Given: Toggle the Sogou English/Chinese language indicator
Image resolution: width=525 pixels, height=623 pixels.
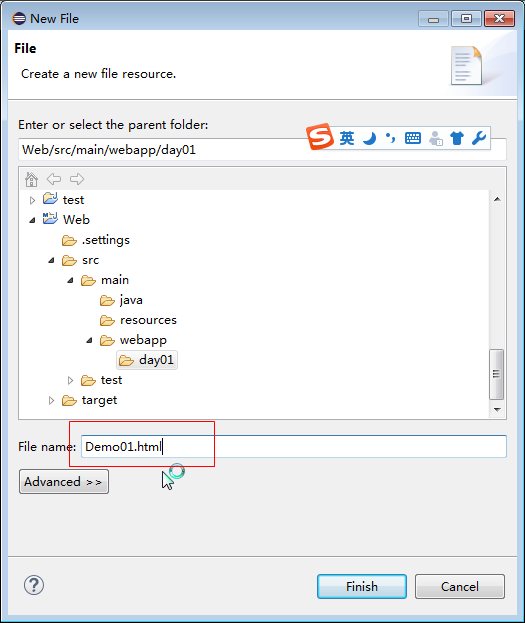Looking at the screenshot, I should (347, 138).
